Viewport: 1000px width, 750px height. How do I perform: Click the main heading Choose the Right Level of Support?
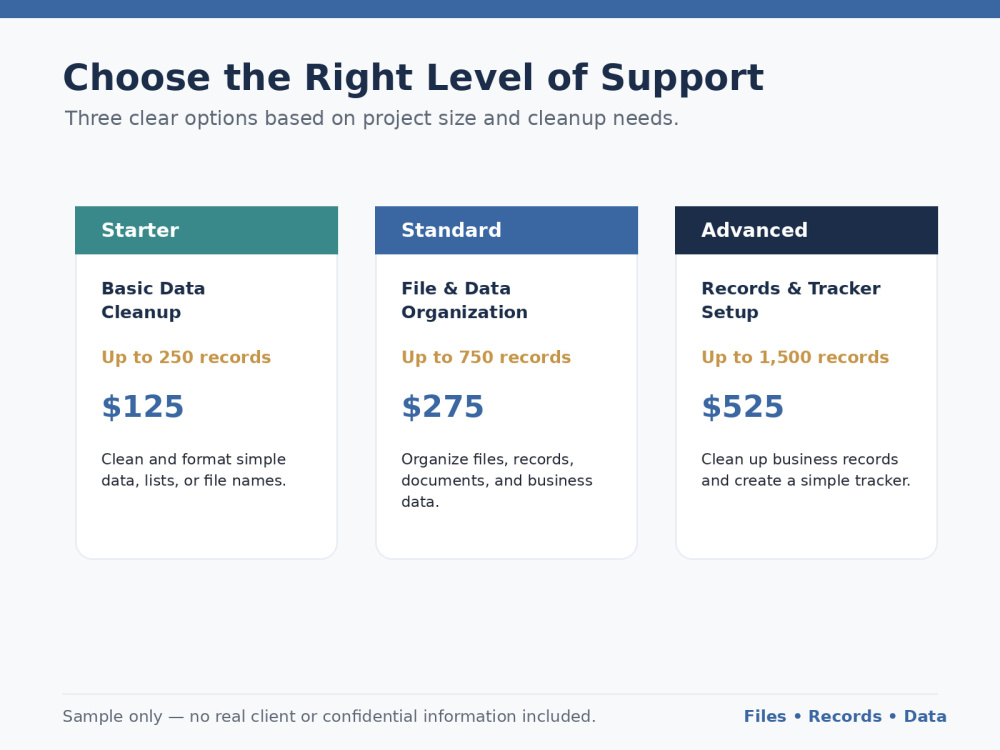click(413, 78)
